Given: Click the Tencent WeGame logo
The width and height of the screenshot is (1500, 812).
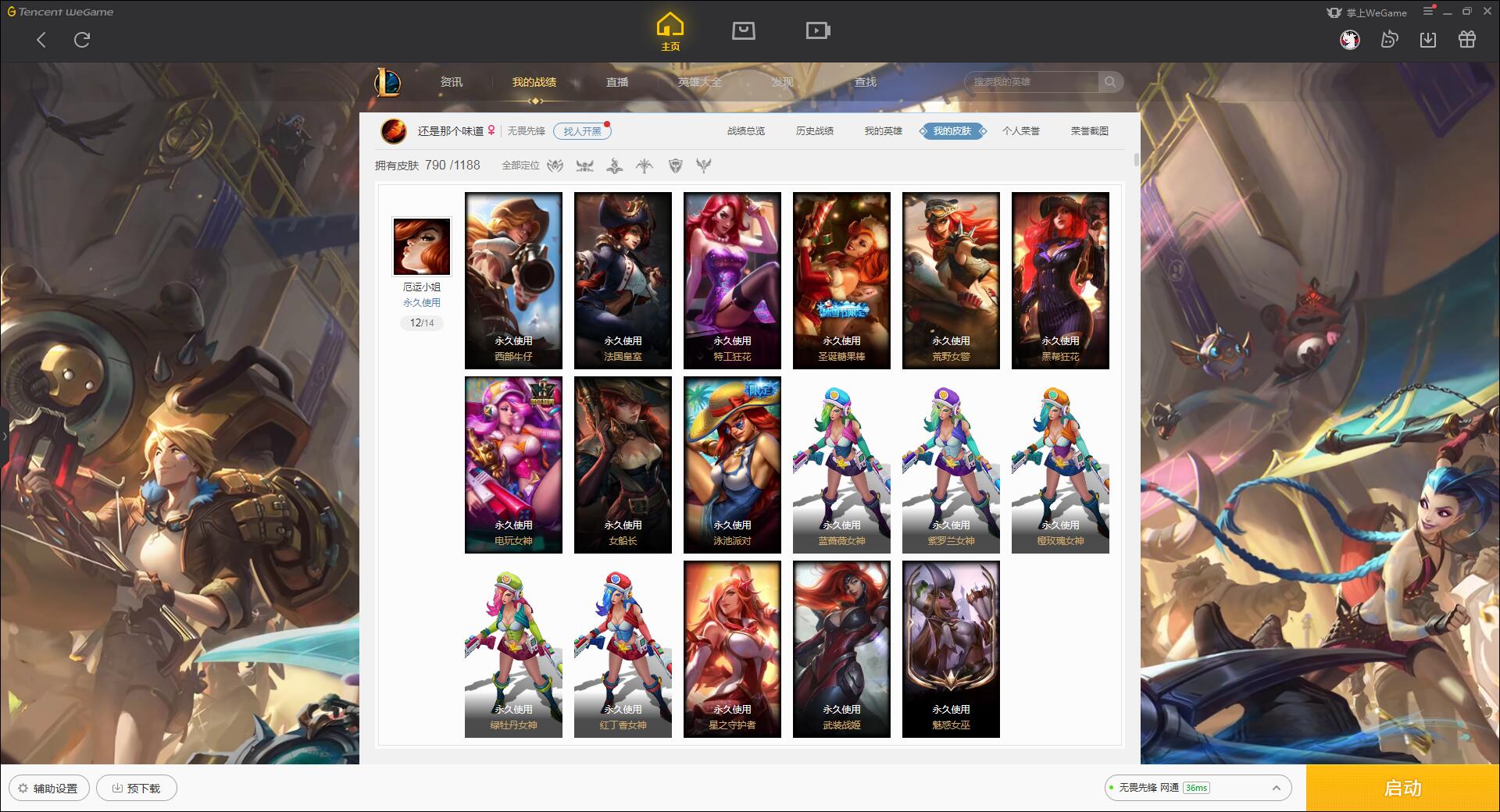Looking at the screenshot, I should tap(61, 12).
